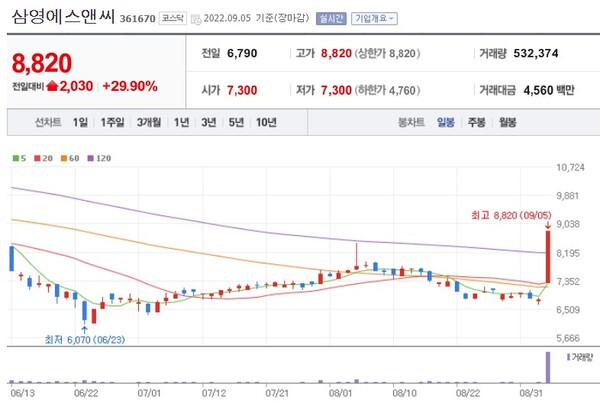Switch to the 주봉 candlestick chart
This screenshot has width=600, height=413.
tap(476, 122)
